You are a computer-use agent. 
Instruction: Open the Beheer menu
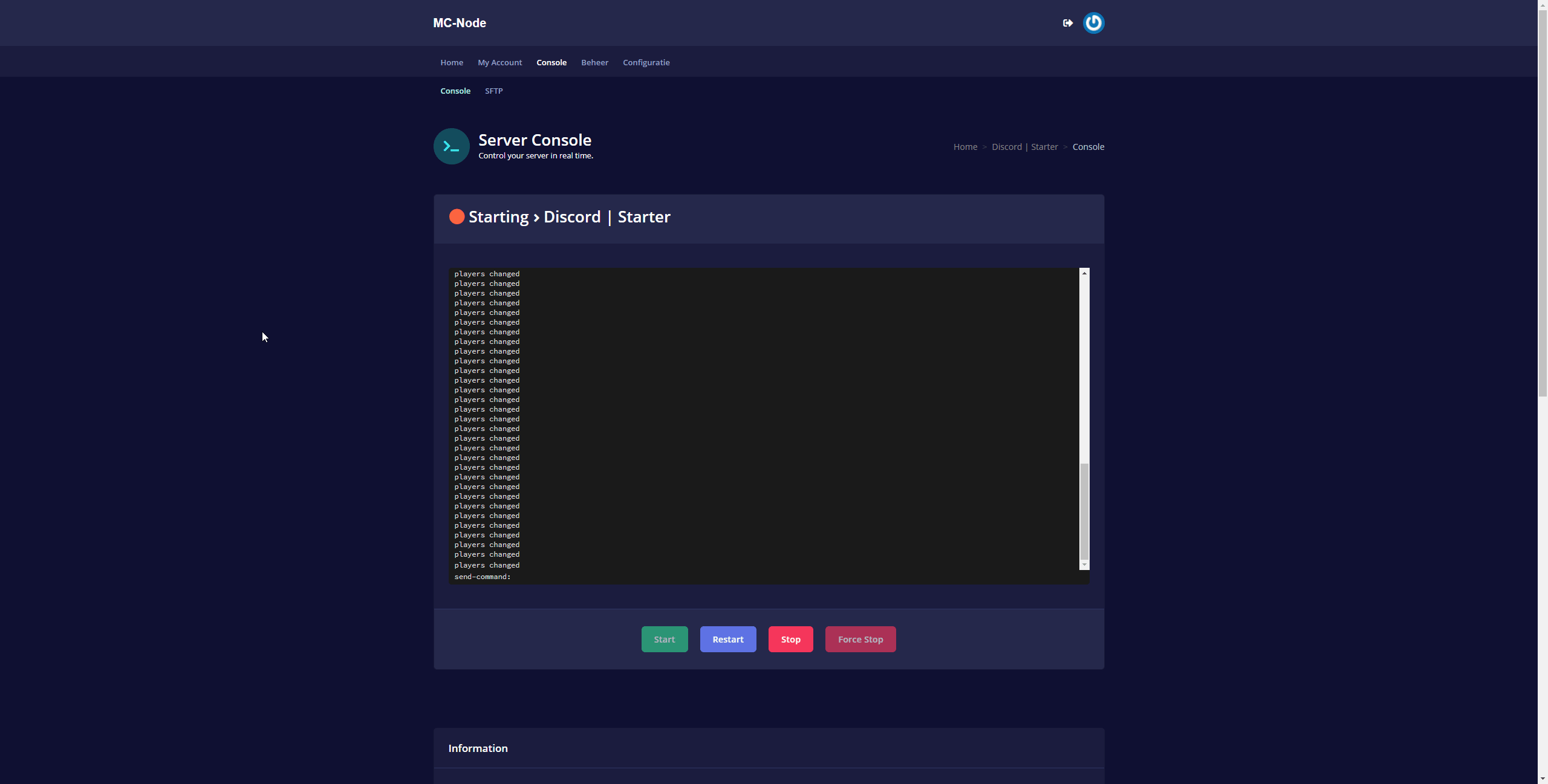(594, 62)
